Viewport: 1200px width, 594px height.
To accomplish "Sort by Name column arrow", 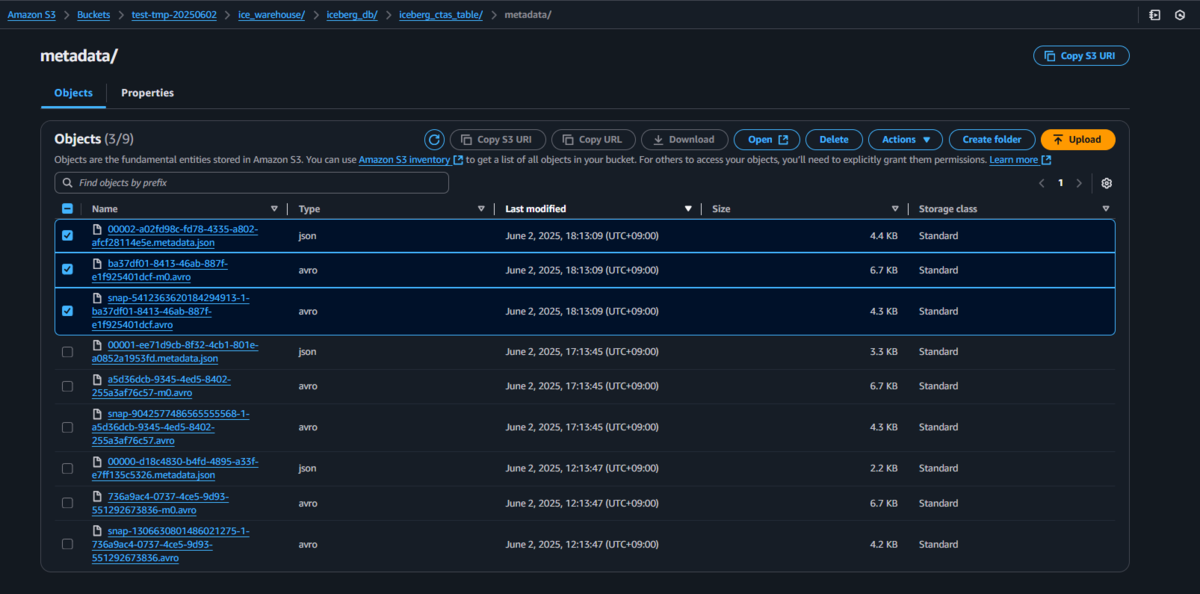I will (x=274, y=209).
